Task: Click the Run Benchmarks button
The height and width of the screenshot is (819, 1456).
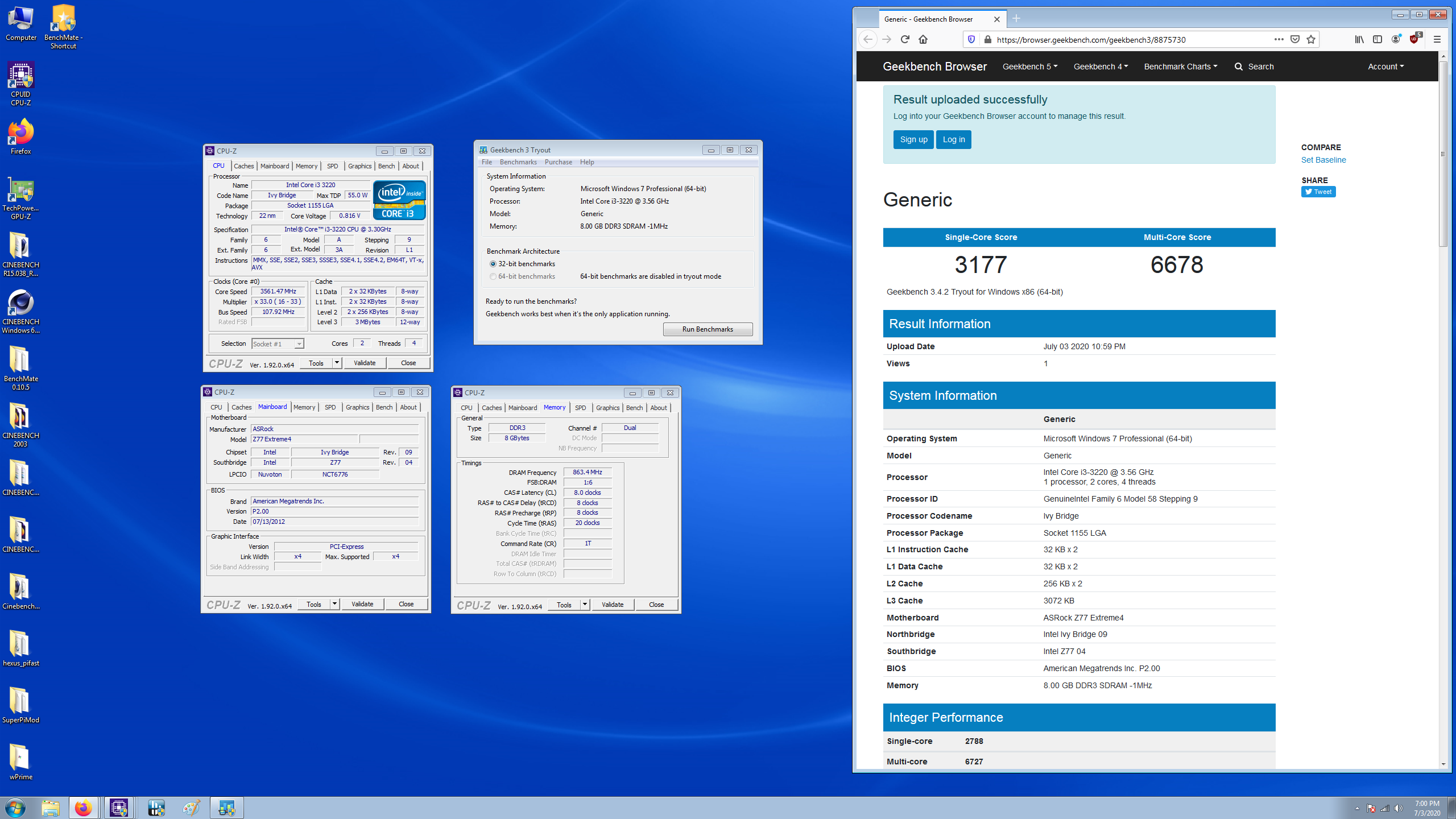Action: pos(708,329)
